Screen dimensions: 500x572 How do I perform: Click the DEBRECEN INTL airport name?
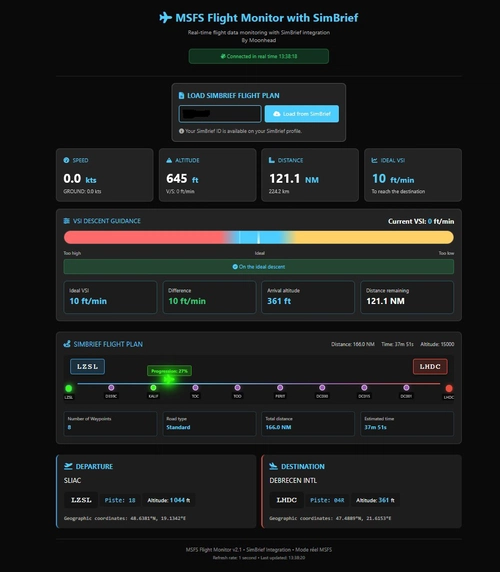(293, 480)
